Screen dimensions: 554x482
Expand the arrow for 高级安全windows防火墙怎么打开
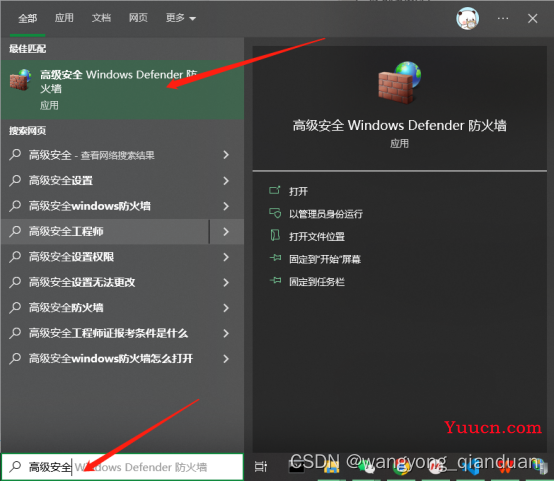(226, 359)
